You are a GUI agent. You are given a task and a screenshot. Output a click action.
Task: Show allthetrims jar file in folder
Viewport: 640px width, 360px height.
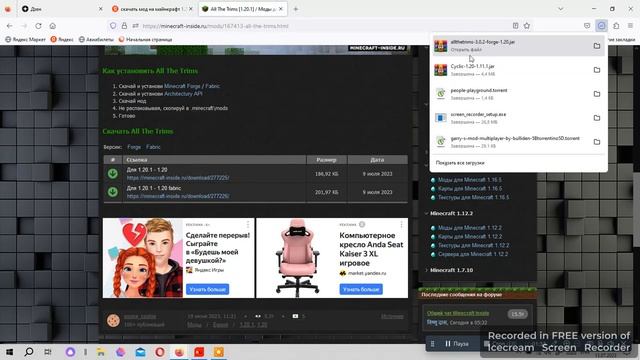tap(597, 46)
